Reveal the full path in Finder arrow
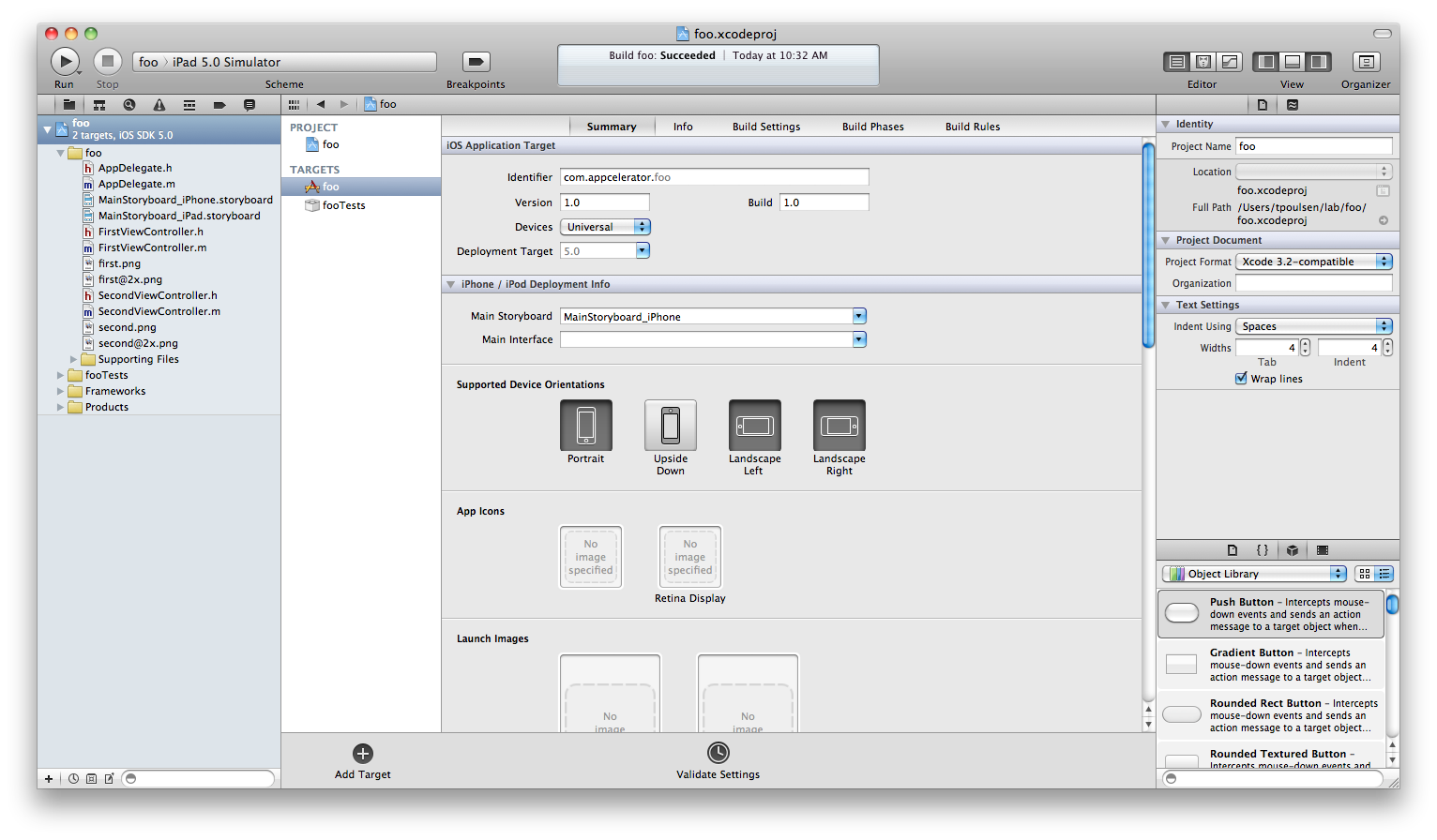The height and width of the screenshot is (840, 1437). (x=1384, y=220)
